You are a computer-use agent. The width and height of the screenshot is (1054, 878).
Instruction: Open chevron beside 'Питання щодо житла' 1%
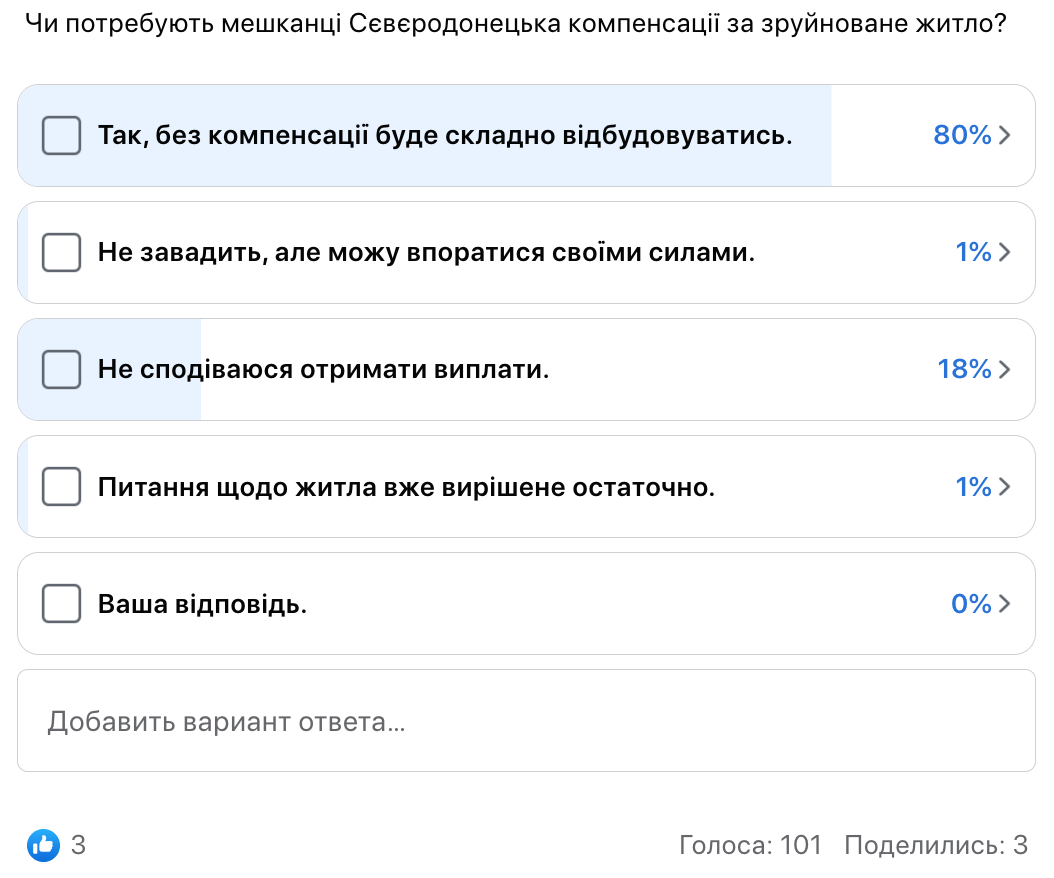(1005, 487)
